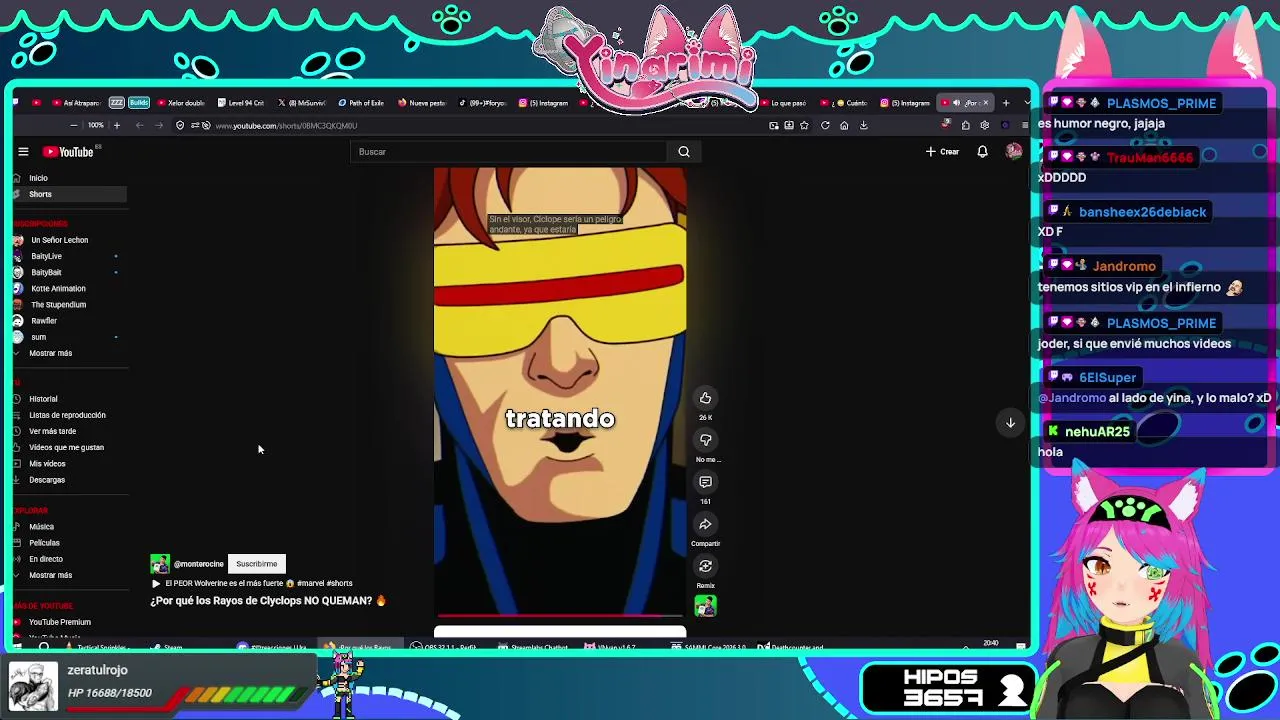Viewport: 1280px width, 720px height.
Task: Open the Short's audio source thumbnail
Action: [705, 606]
